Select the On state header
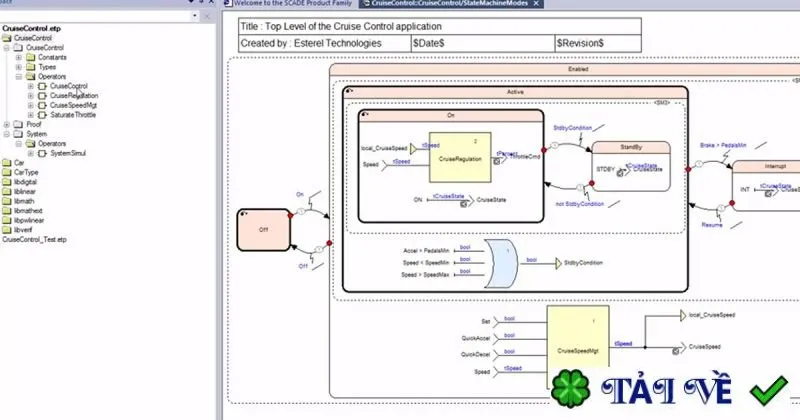The image size is (800, 420). pos(451,116)
